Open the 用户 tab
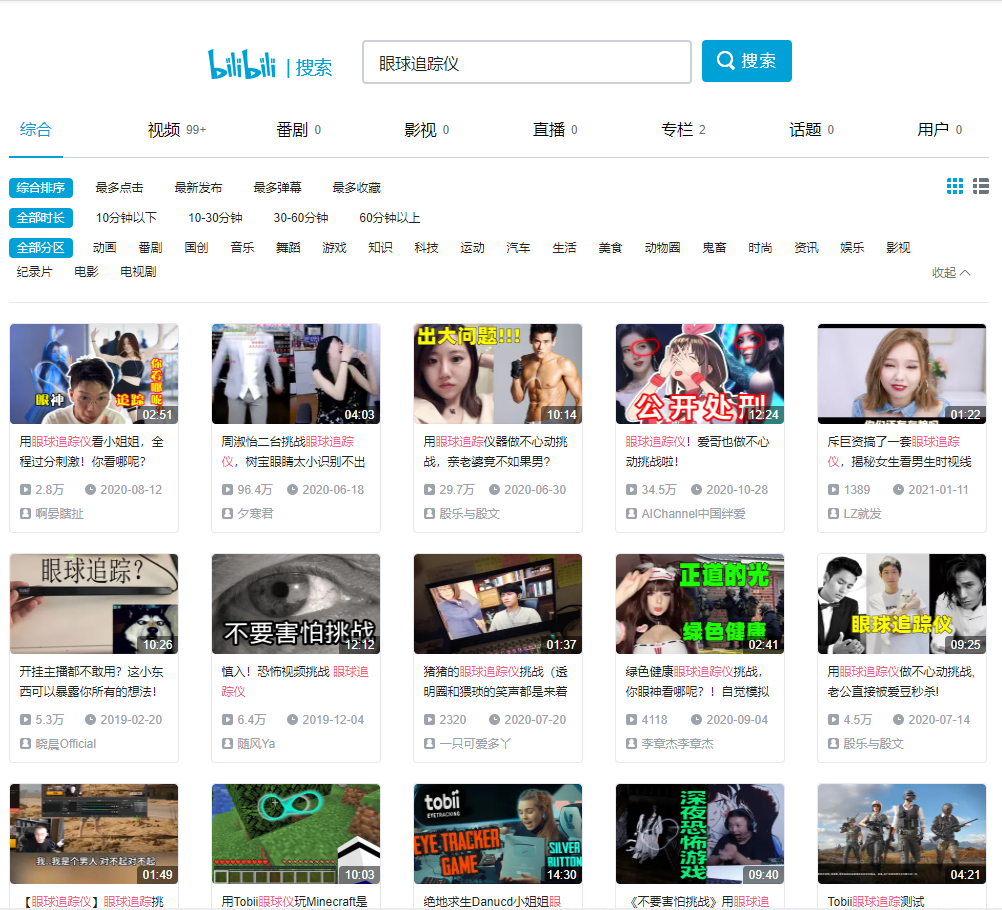This screenshot has width=1002, height=910. 940,130
